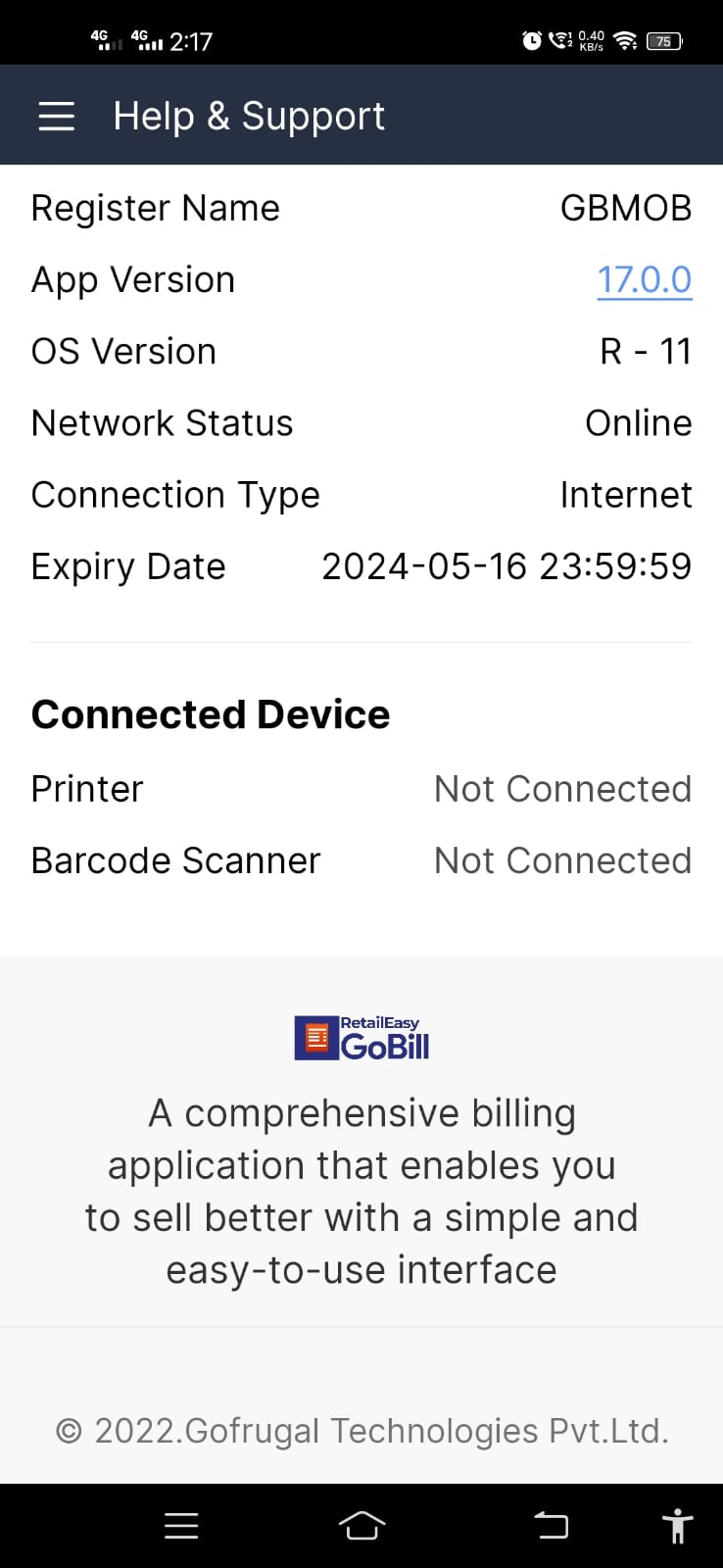Tap the battery indicator in status bar
723x1568 pixels.
click(x=664, y=41)
